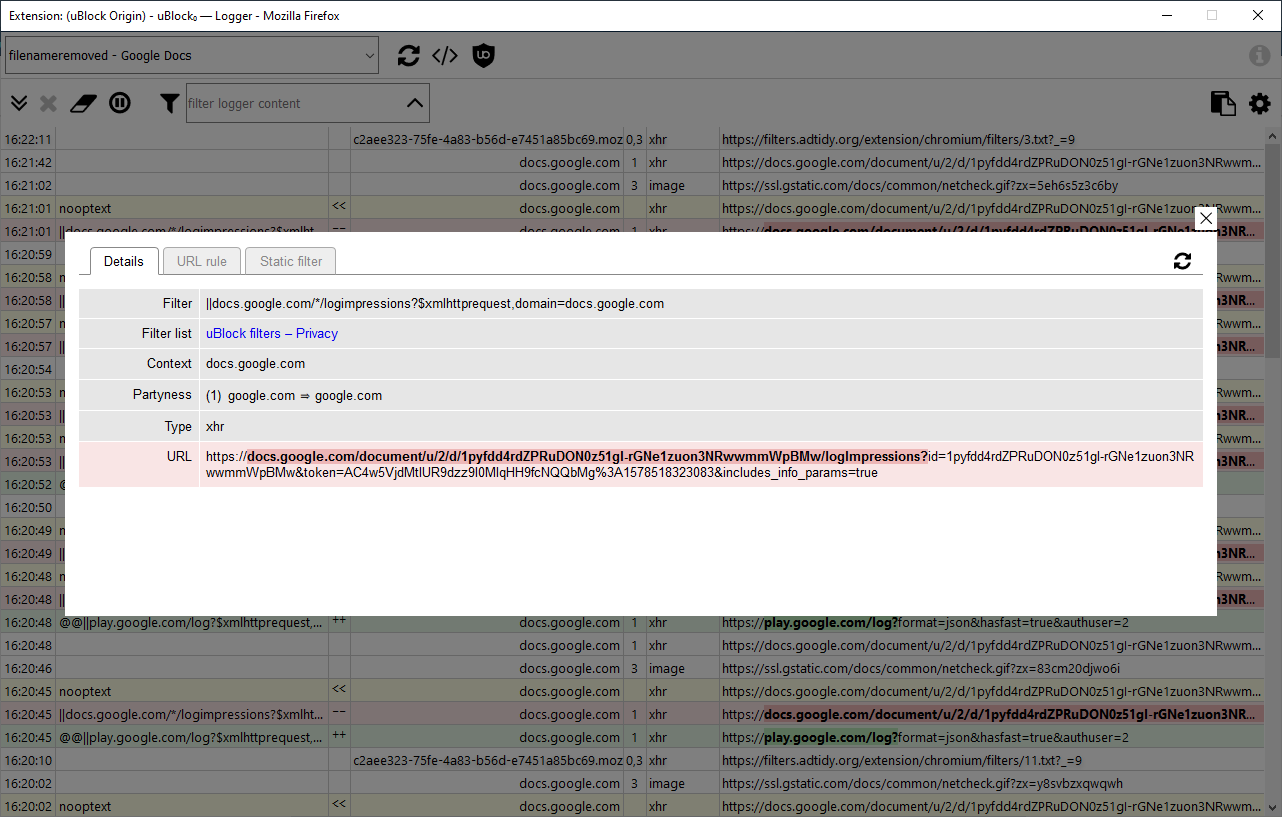
Task: Select the 16:21:02 netcheck.gif image row
Action: click(x=633, y=185)
